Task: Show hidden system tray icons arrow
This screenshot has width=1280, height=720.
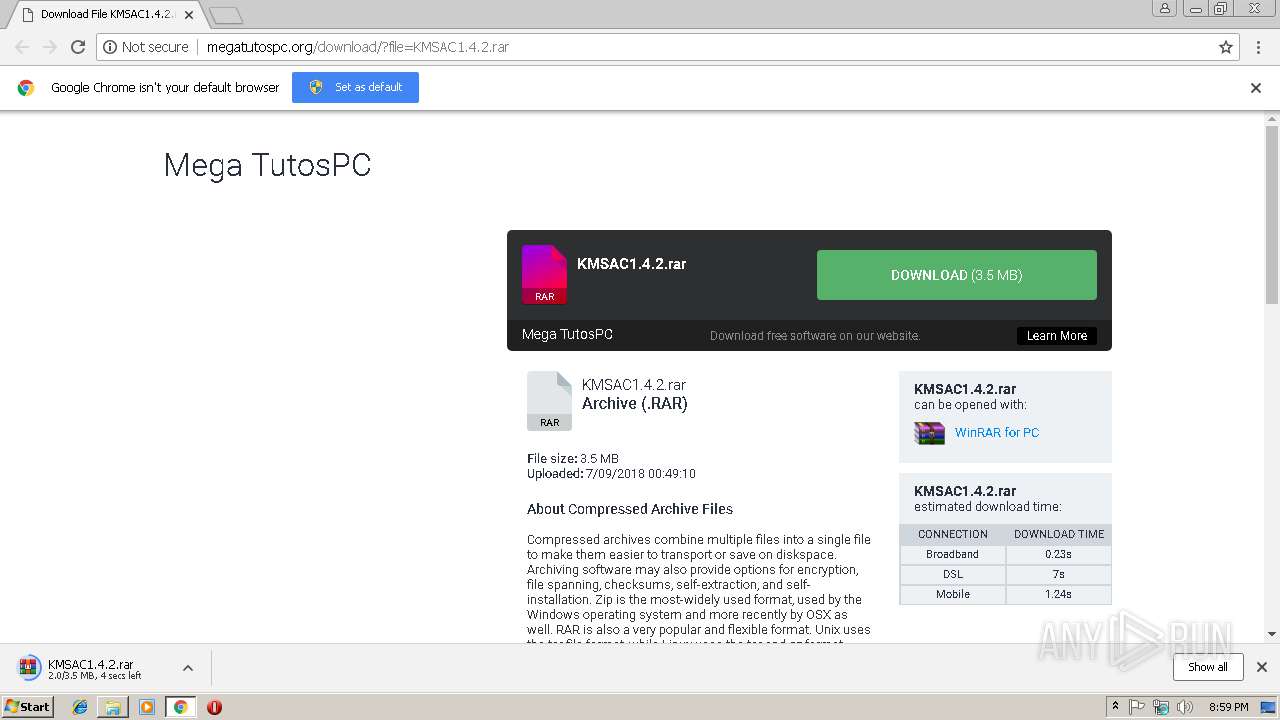Action: click(1115, 707)
